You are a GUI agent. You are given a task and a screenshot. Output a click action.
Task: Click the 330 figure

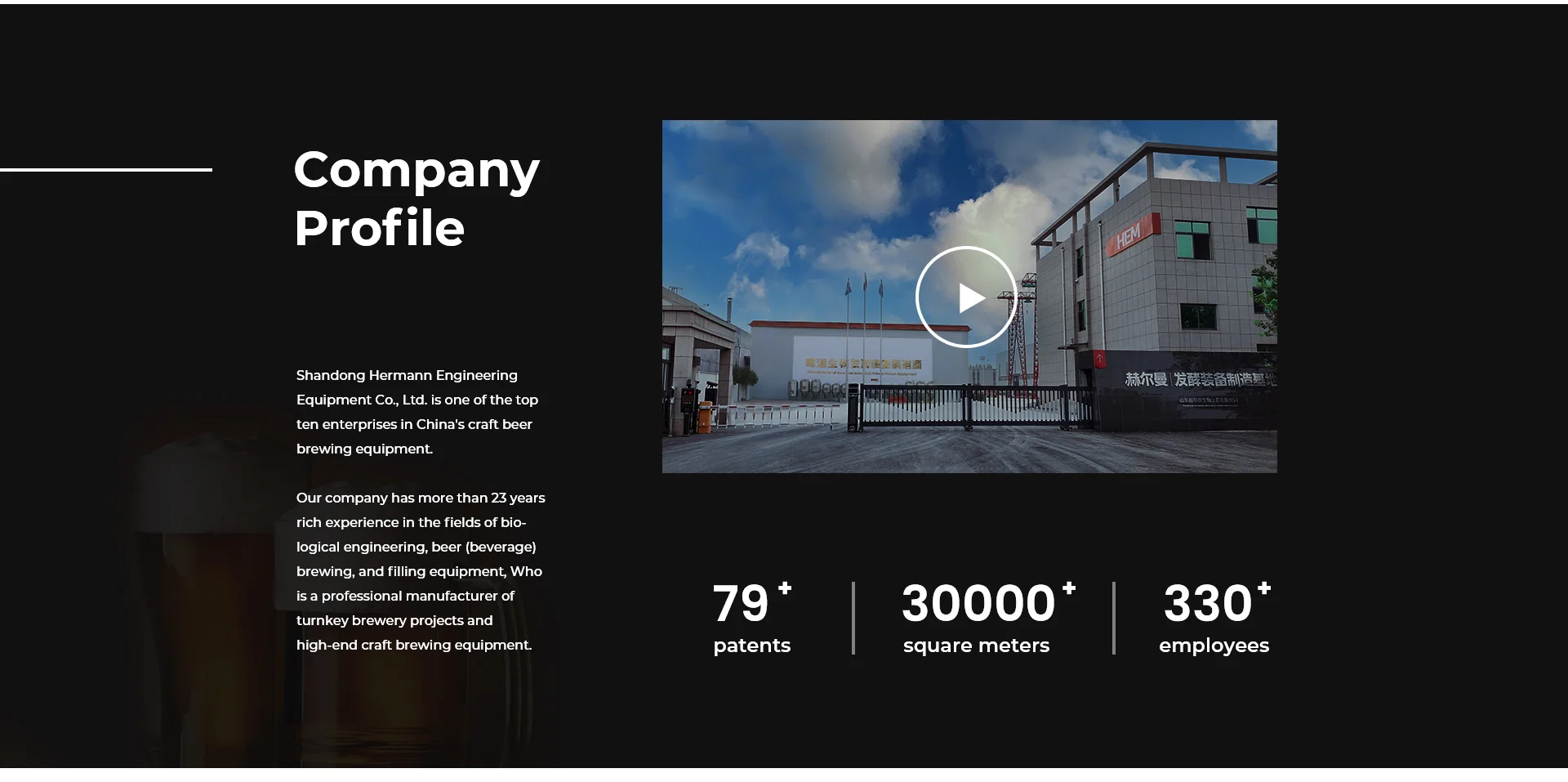[x=1208, y=604]
